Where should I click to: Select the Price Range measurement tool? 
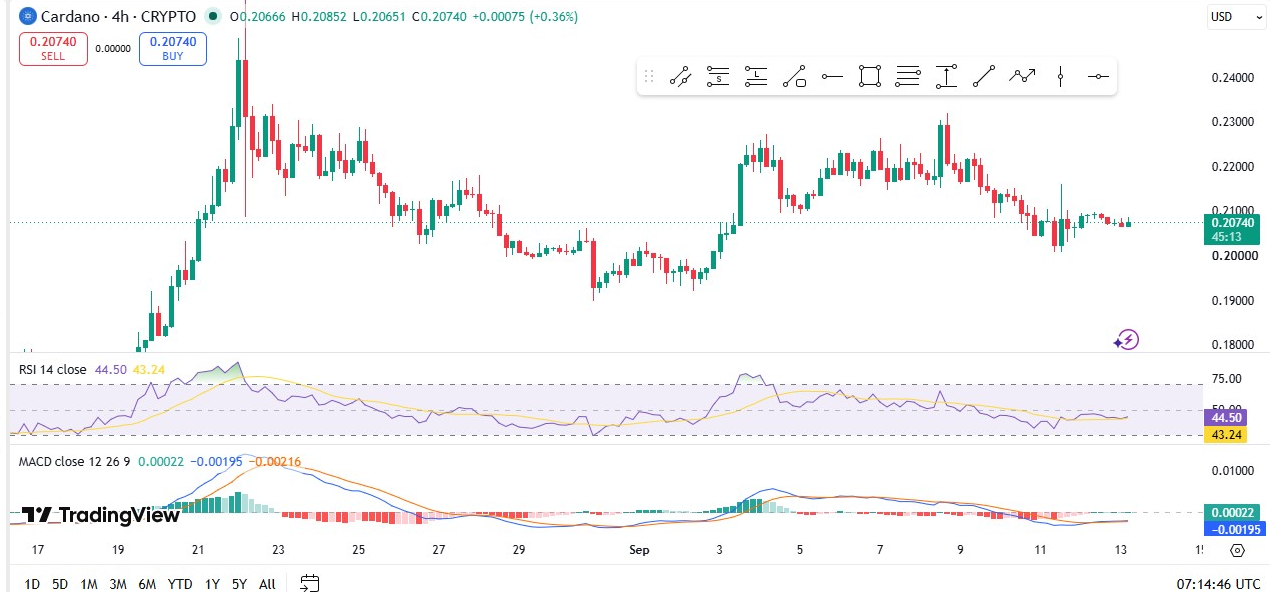946,76
